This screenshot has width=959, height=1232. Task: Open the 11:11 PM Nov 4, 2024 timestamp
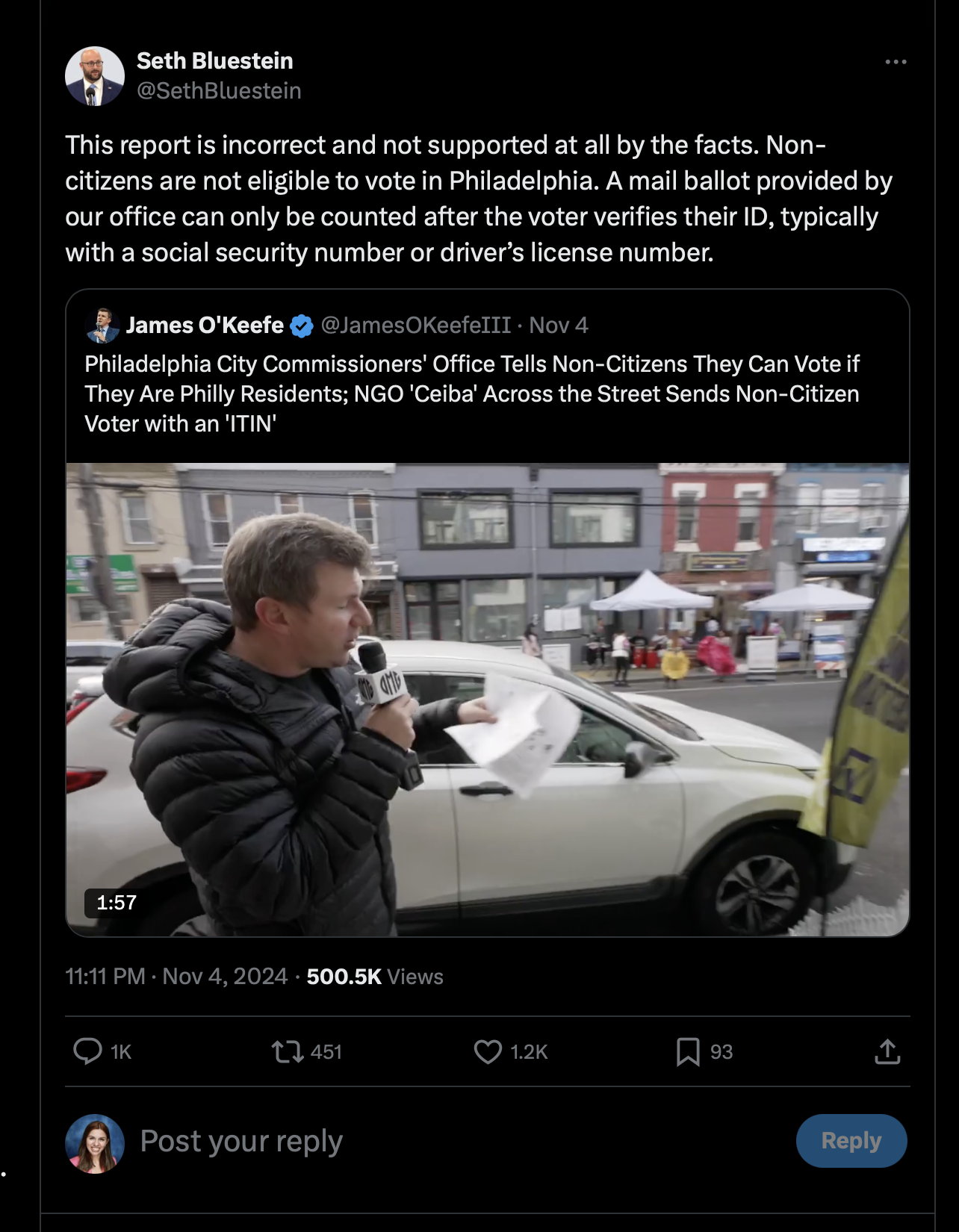pos(176,977)
